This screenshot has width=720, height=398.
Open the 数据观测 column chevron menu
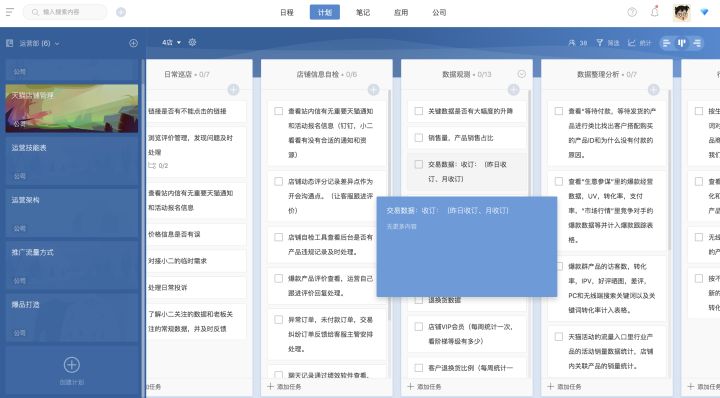[x=522, y=74]
